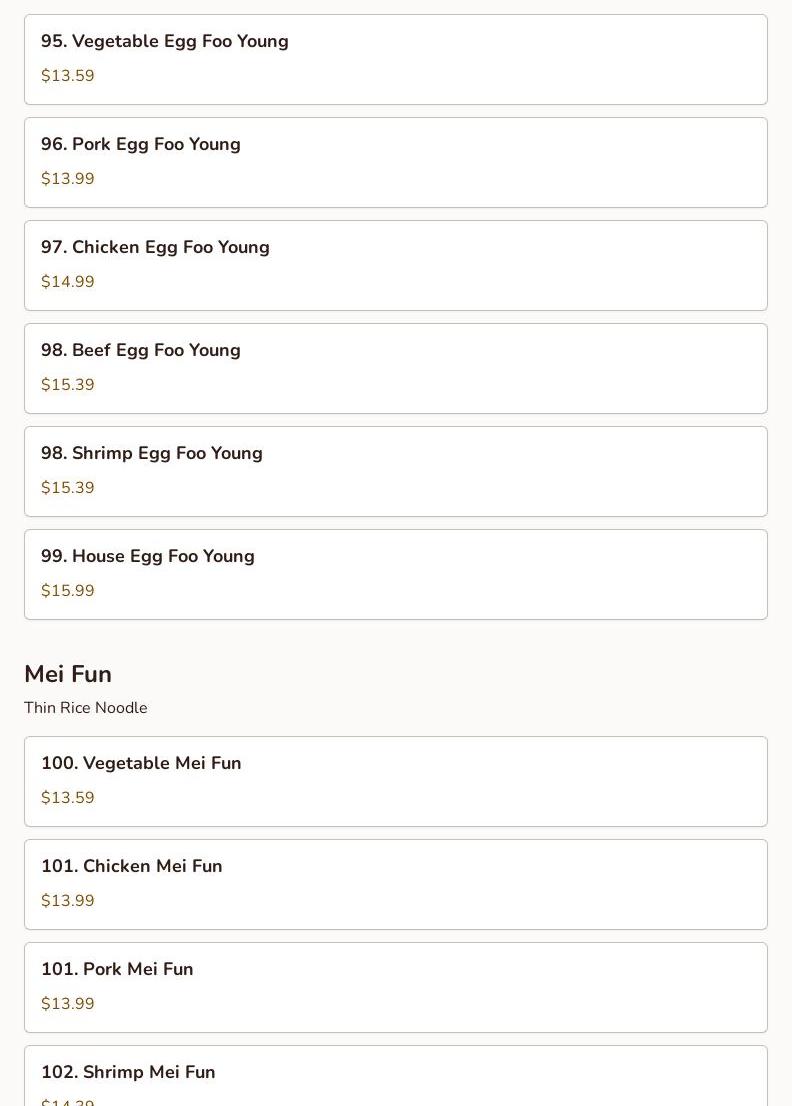Select 98. Shrimp Egg Foo Young
Image resolution: width=792 pixels, height=1106 pixels.
pos(396,471)
